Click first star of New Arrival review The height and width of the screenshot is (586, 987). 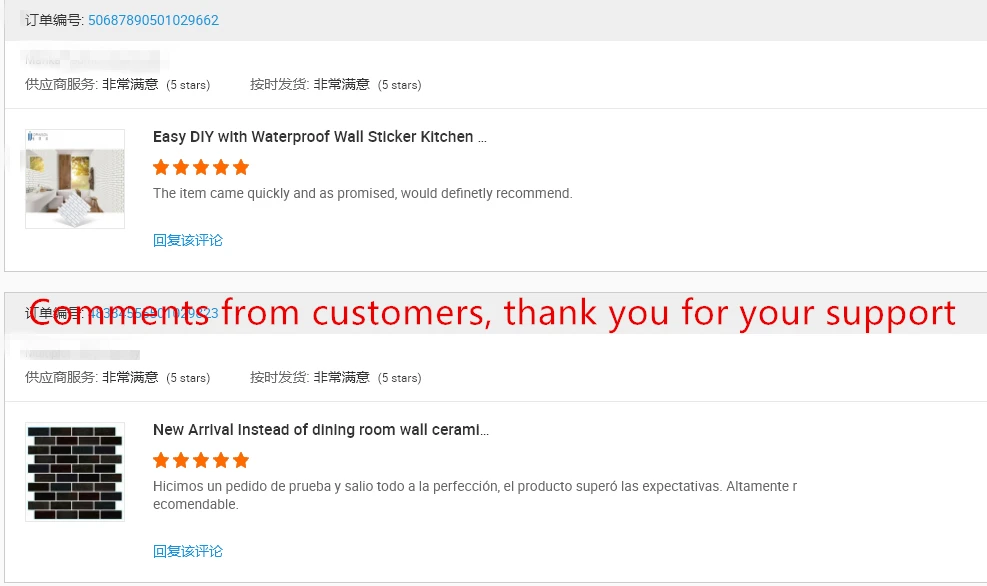click(x=161, y=460)
